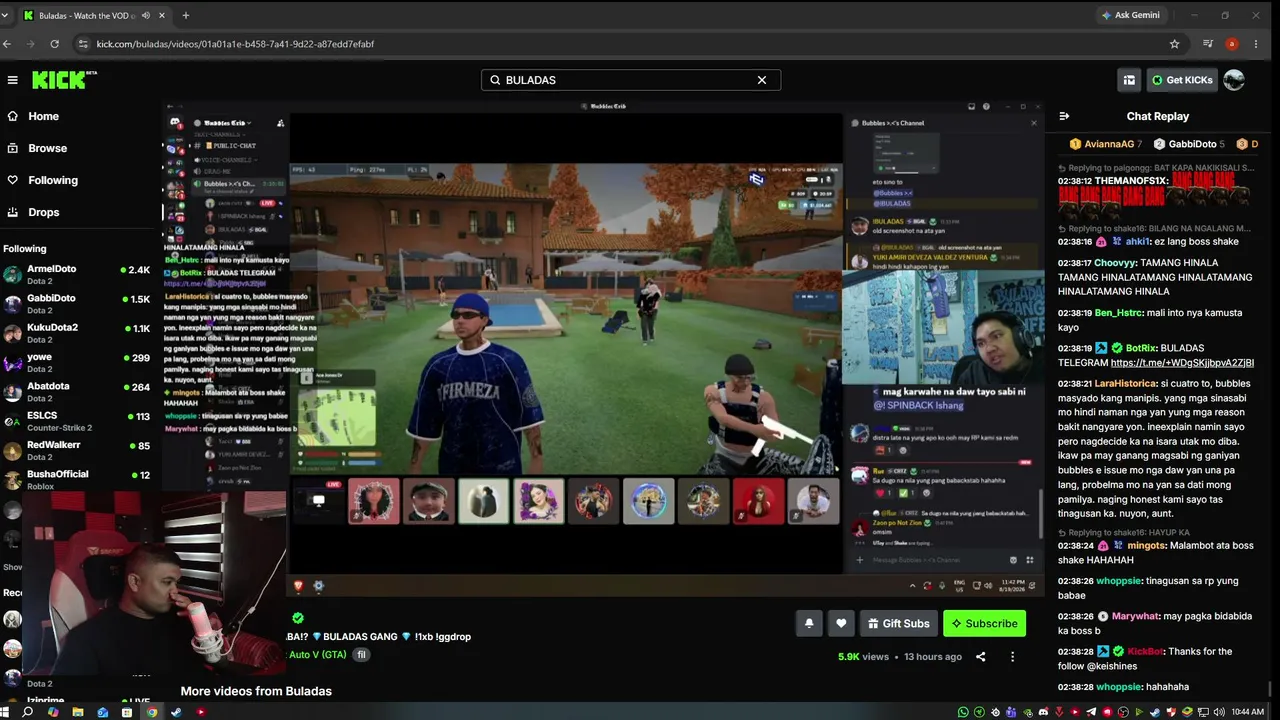
Task: Click username Choovyy in chat replay
Action: 1116,263
